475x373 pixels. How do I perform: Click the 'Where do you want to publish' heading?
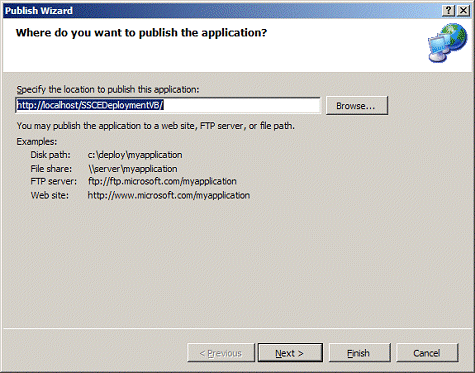pyautogui.click(x=141, y=33)
